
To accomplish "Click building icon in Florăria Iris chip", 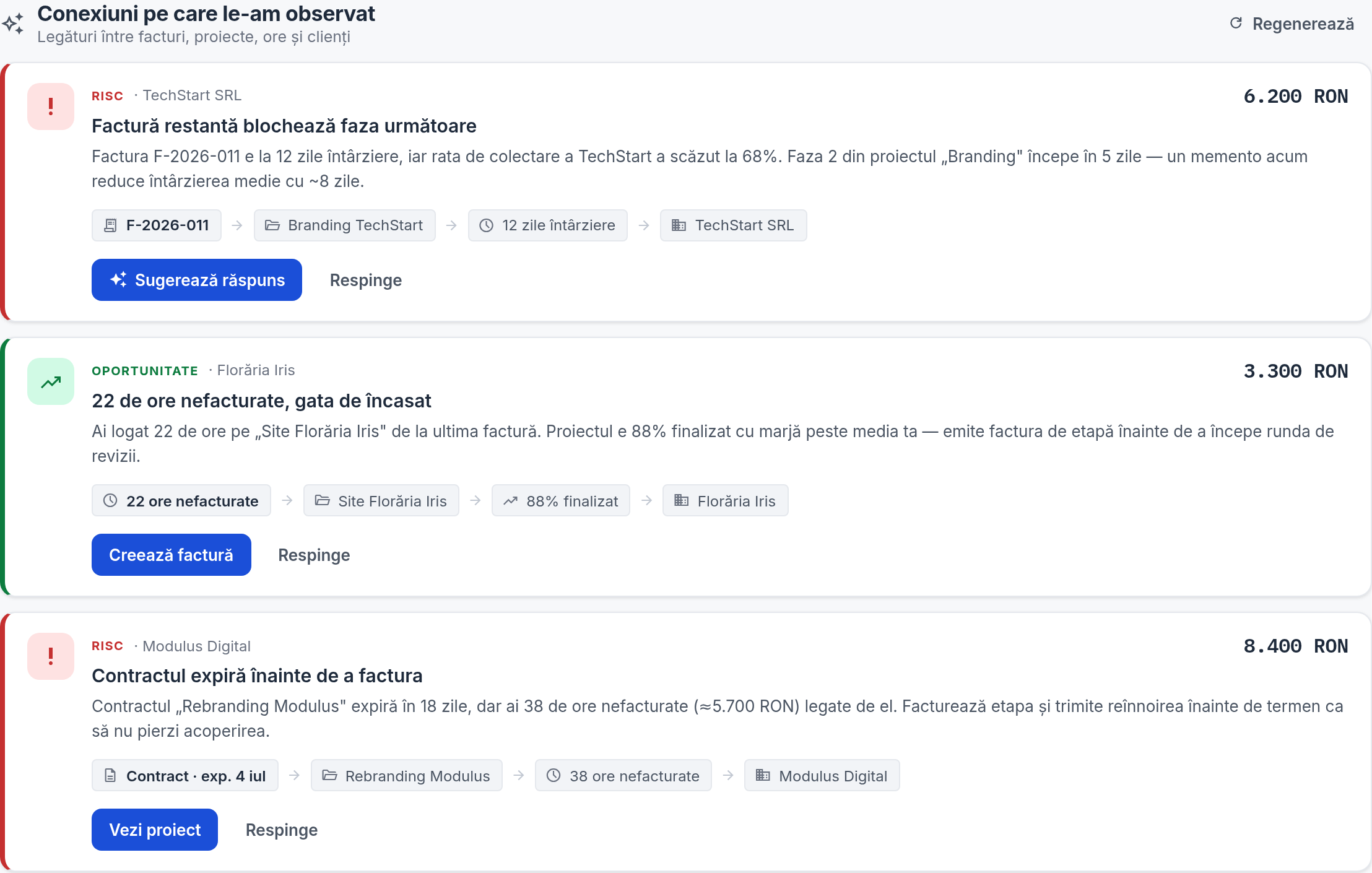I will tap(682, 500).
